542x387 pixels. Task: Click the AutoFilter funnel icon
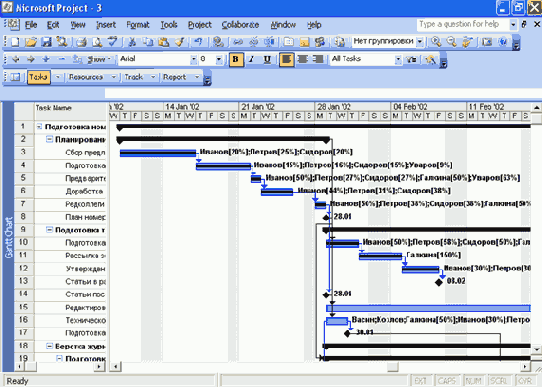(x=411, y=59)
